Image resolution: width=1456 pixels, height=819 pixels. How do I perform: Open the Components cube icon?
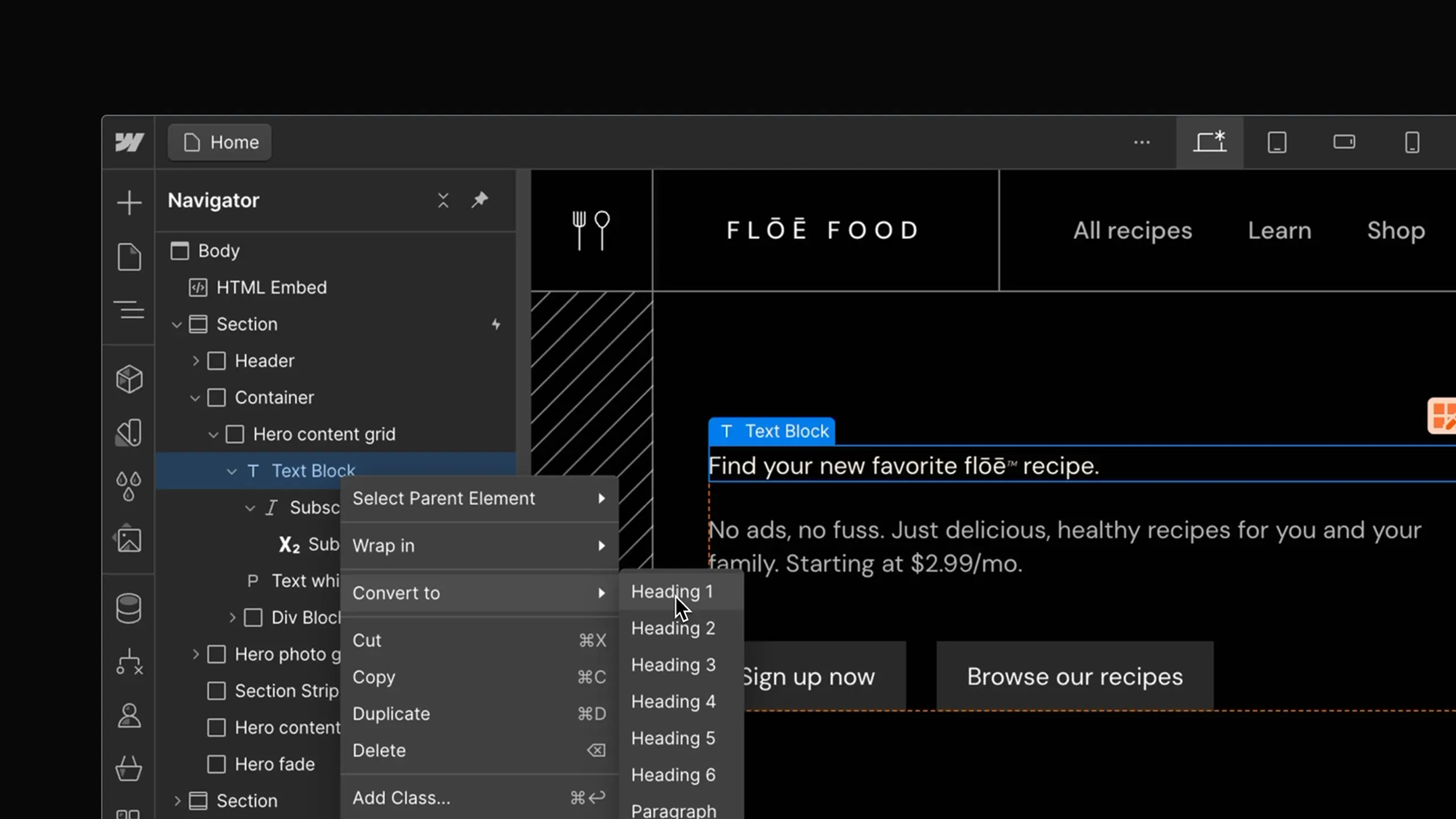(x=129, y=379)
